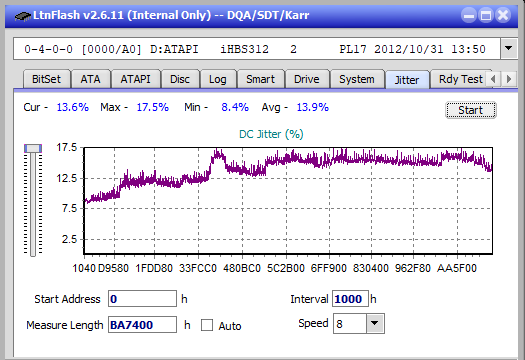The height and width of the screenshot is (360, 525).
Task: Click the Start button
Action: tap(470, 110)
